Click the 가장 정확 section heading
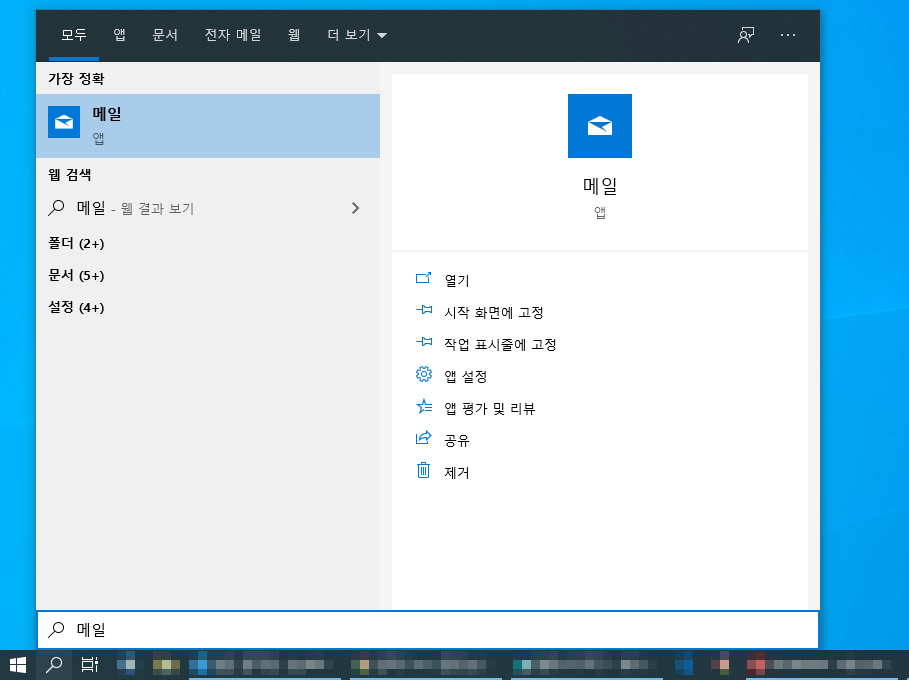The height and width of the screenshot is (680, 909). tap(76, 79)
